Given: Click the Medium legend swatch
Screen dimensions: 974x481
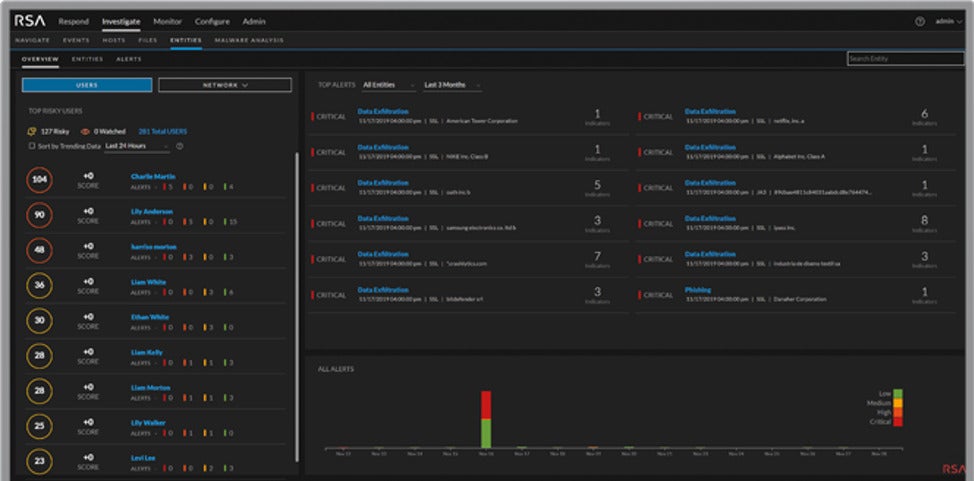Looking at the screenshot, I should coord(898,403).
